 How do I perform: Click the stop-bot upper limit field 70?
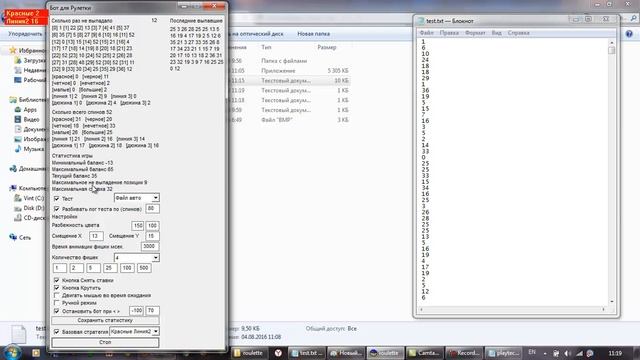pyautogui.click(x=152, y=311)
